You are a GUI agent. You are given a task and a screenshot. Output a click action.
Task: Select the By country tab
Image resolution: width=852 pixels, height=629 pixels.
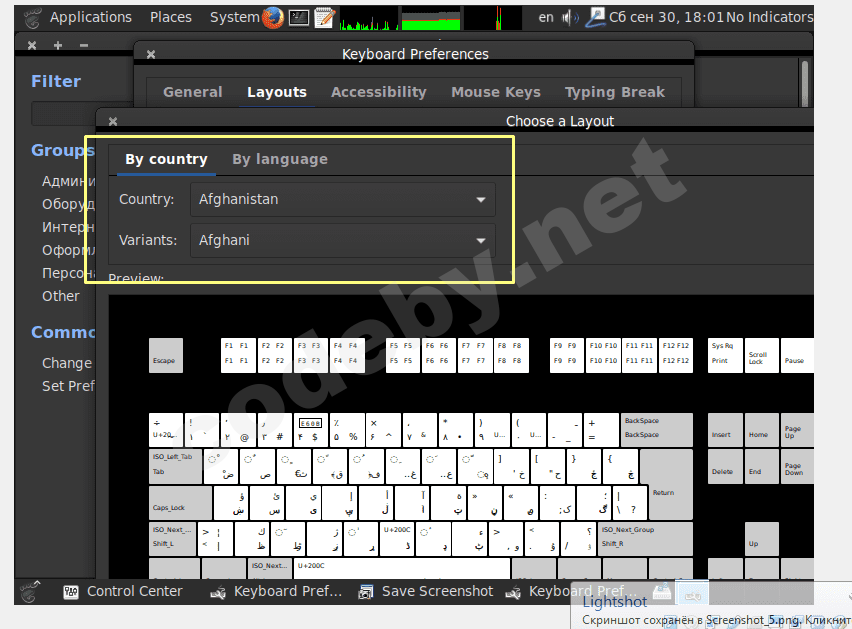click(x=166, y=159)
